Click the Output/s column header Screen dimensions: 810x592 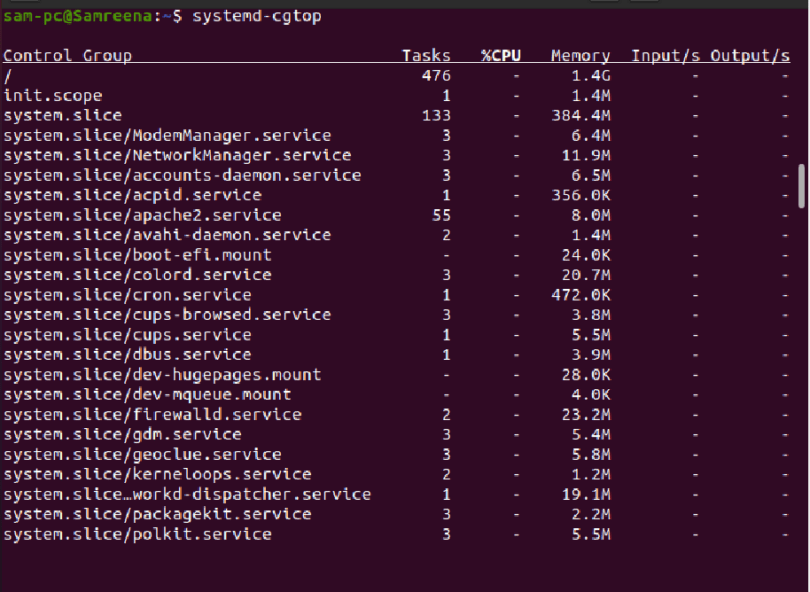tap(750, 55)
